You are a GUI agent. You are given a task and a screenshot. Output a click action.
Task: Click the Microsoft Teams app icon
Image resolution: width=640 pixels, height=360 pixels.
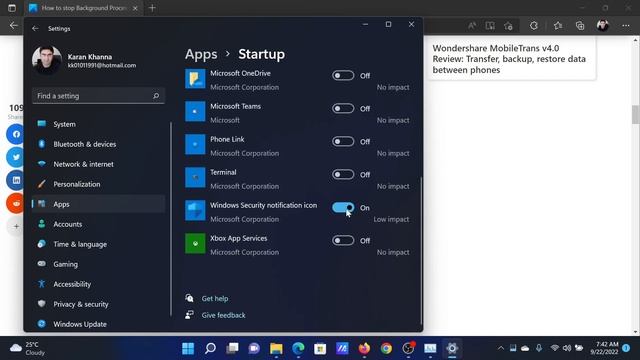195,111
